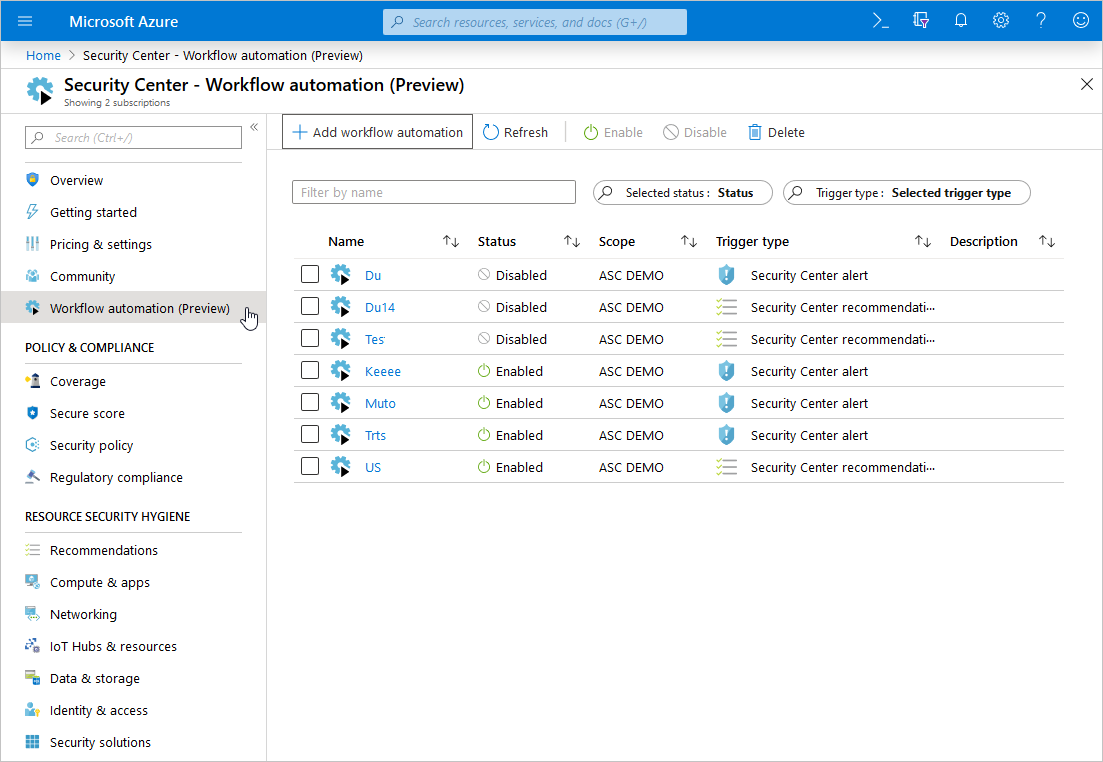This screenshot has width=1103, height=762.
Task: Click the sidebar Search (Ctrl+/) field
Action: pos(134,137)
